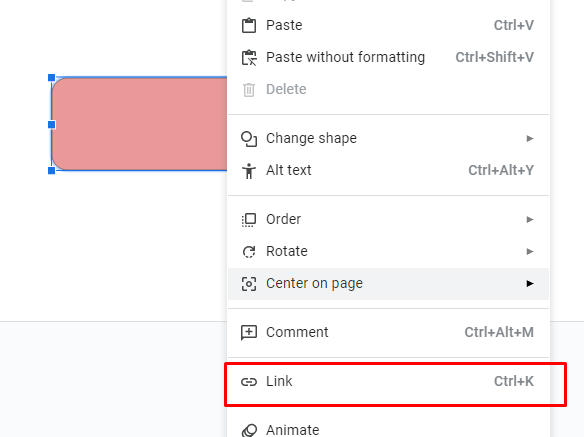Expand the Rotate submenu arrow
Viewport: 584px width, 437px height.
tap(530, 251)
